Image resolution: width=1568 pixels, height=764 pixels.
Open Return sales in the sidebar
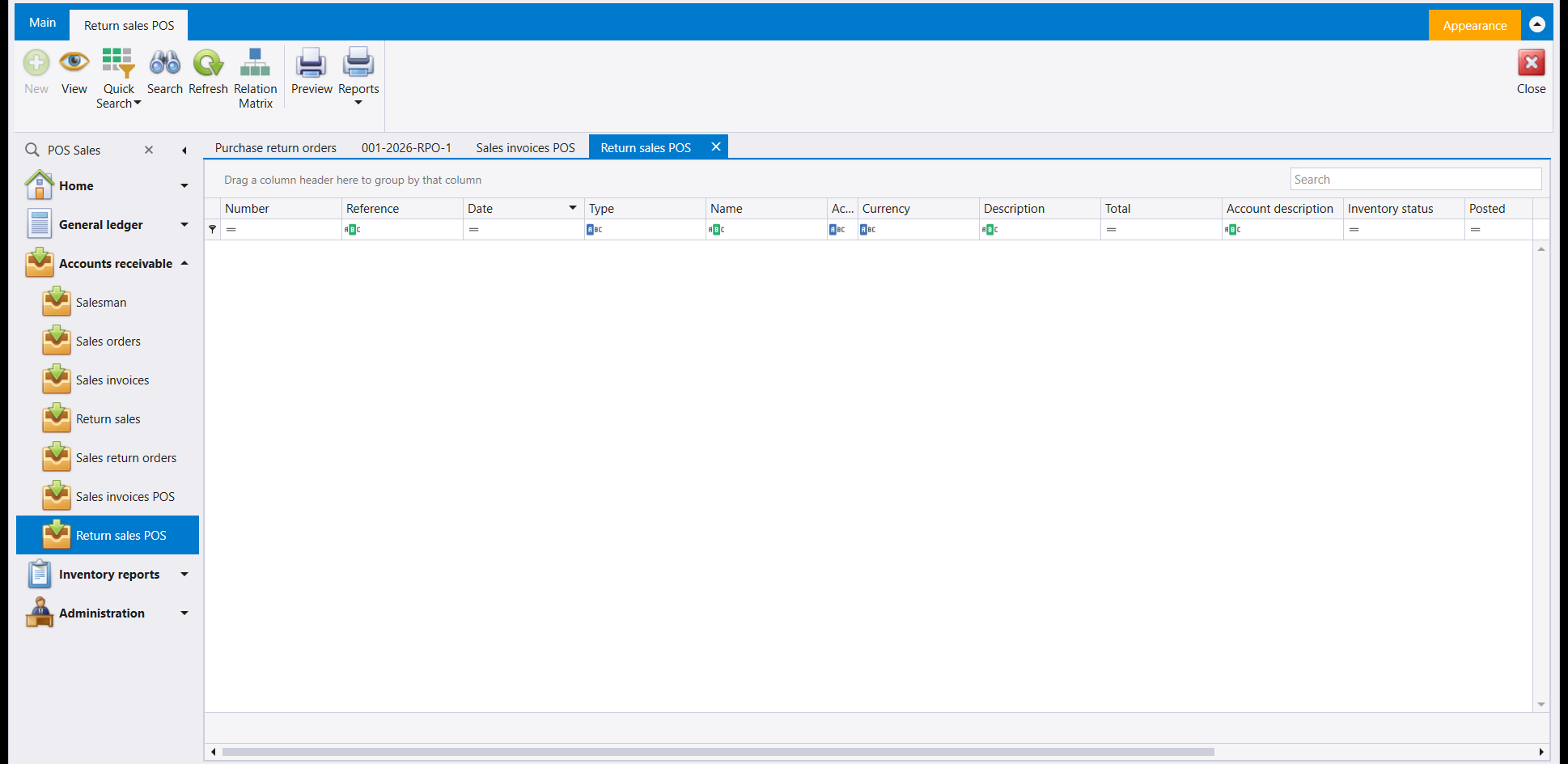coord(108,419)
